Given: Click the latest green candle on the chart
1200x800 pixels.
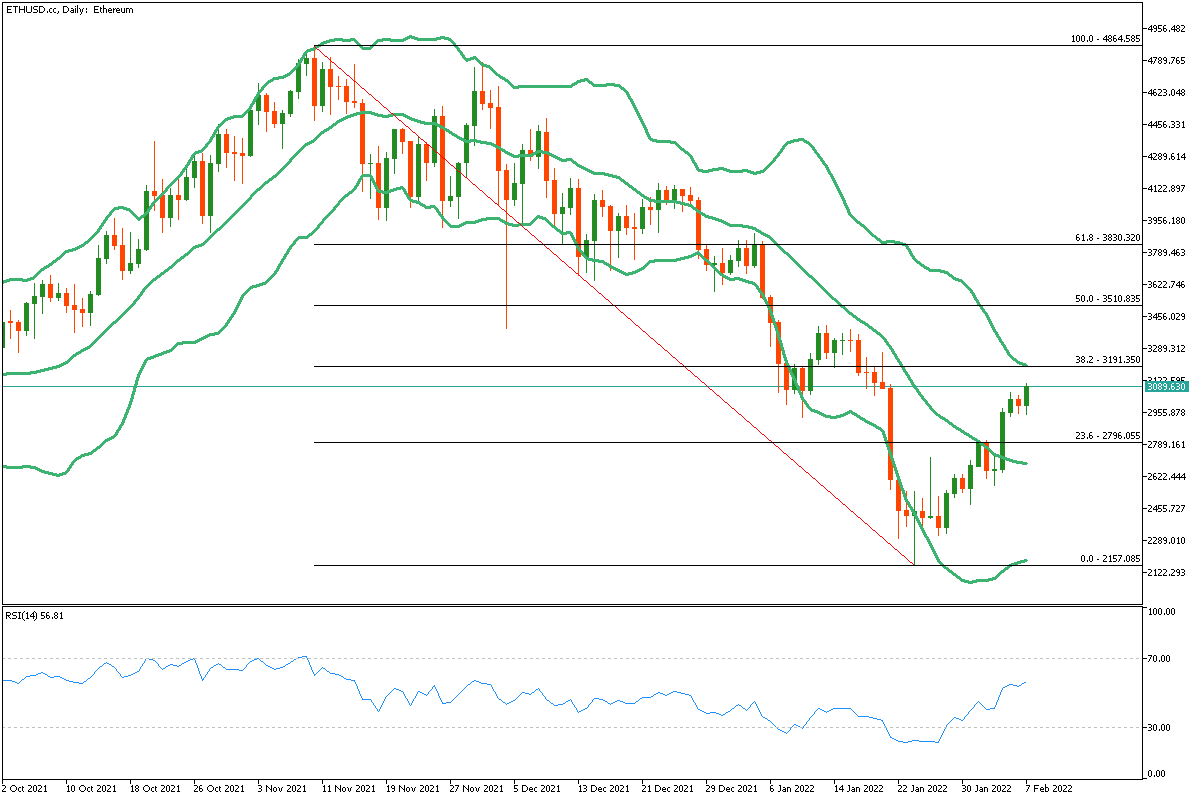Looking at the screenshot, I should tap(1027, 397).
